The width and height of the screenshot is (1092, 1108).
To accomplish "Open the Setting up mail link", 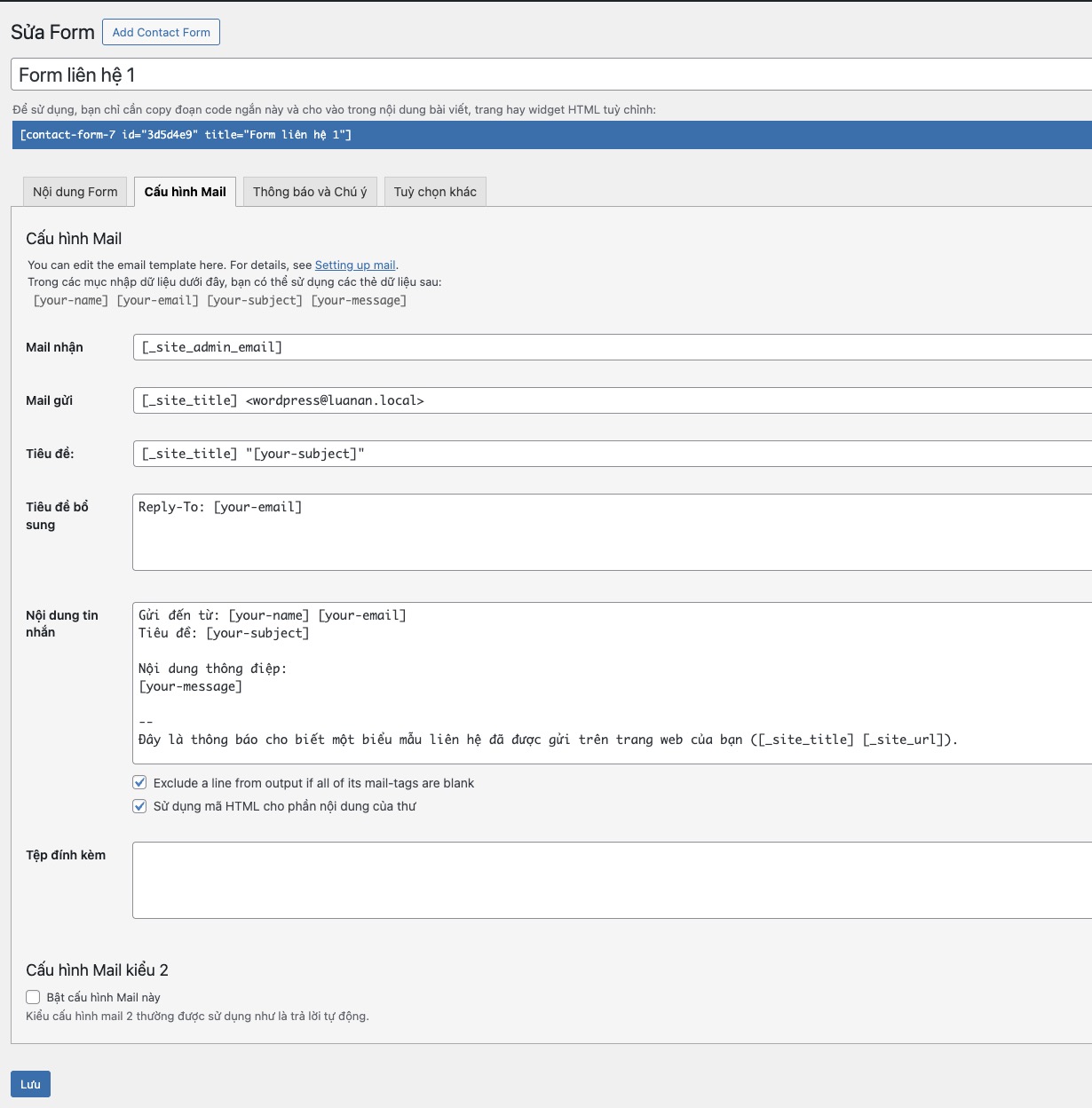I will [355, 265].
